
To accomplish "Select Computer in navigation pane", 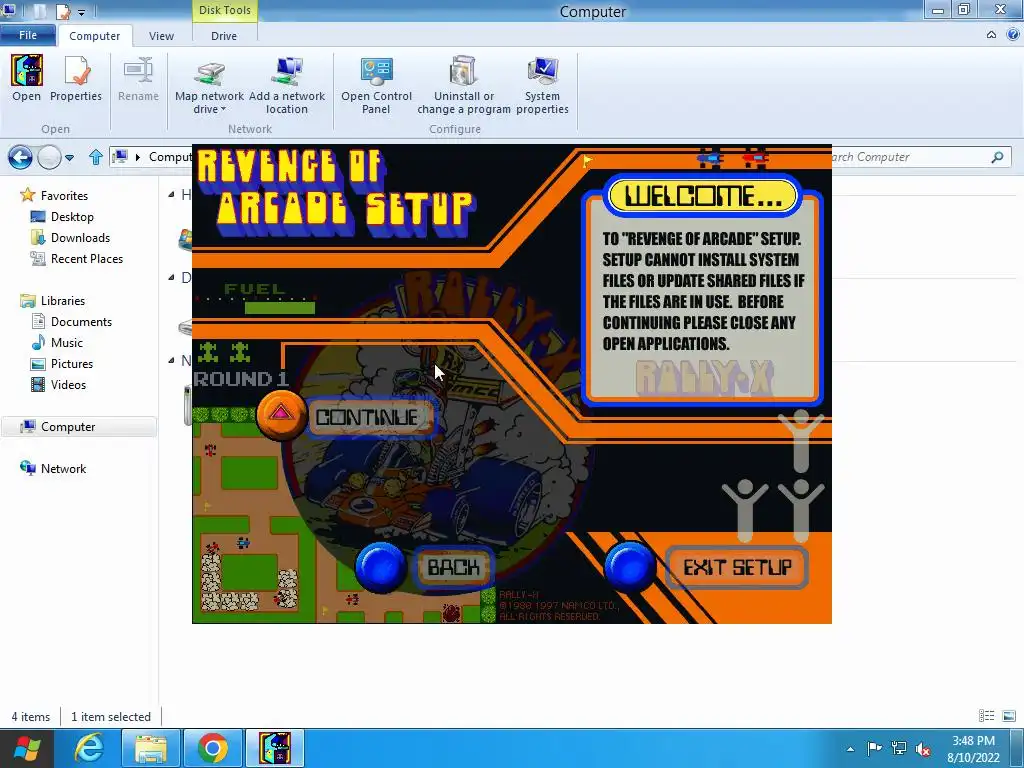I will pos(78,426).
